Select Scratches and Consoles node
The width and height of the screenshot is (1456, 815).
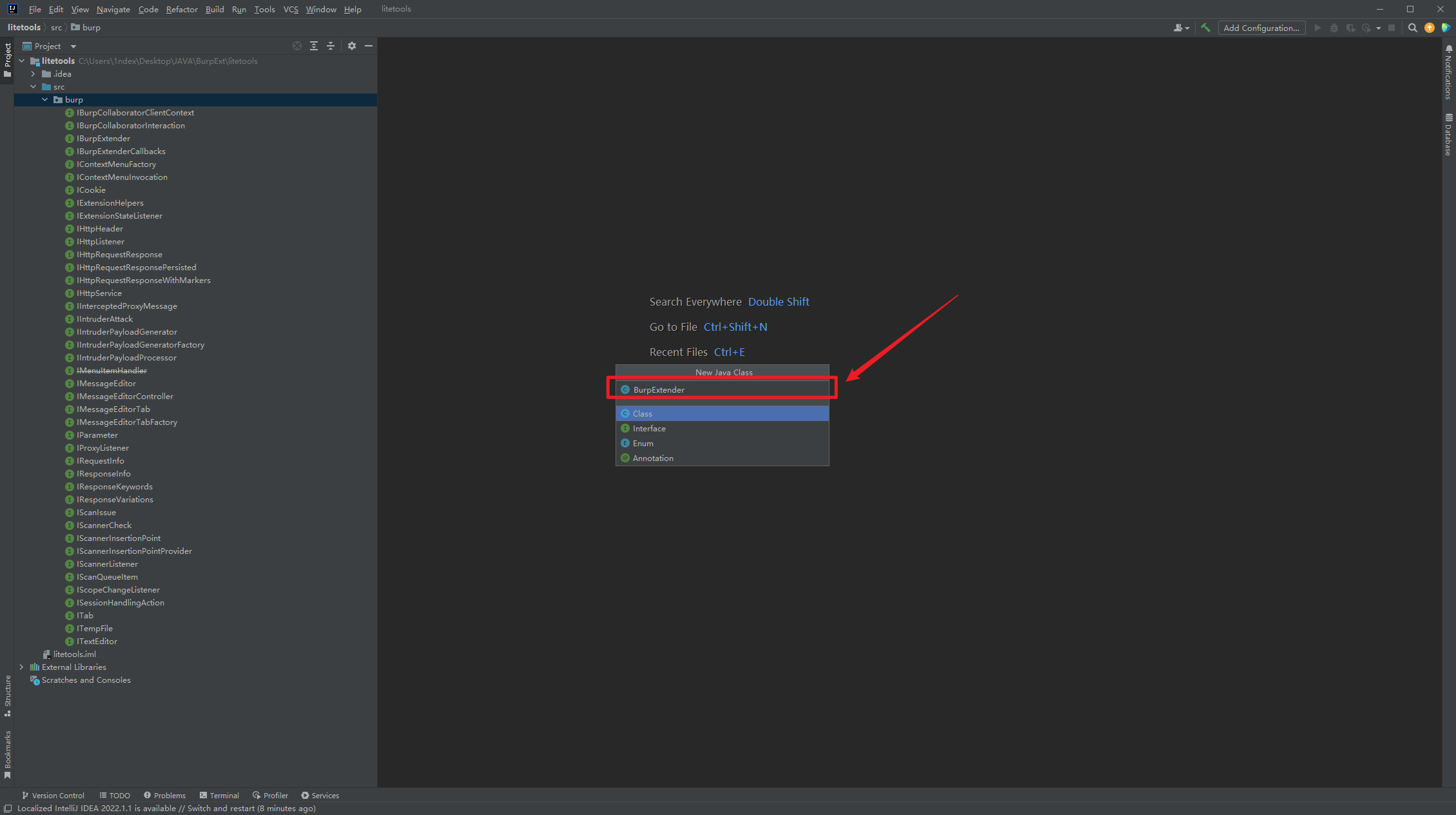(86, 680)
